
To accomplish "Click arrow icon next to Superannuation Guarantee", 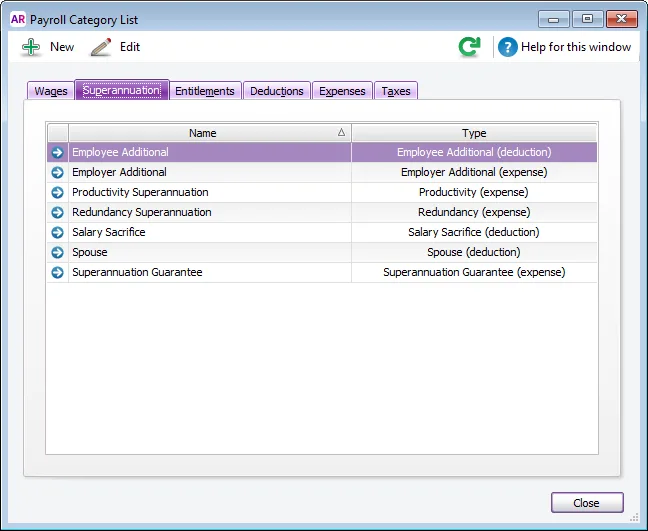I will click(57, 272).
